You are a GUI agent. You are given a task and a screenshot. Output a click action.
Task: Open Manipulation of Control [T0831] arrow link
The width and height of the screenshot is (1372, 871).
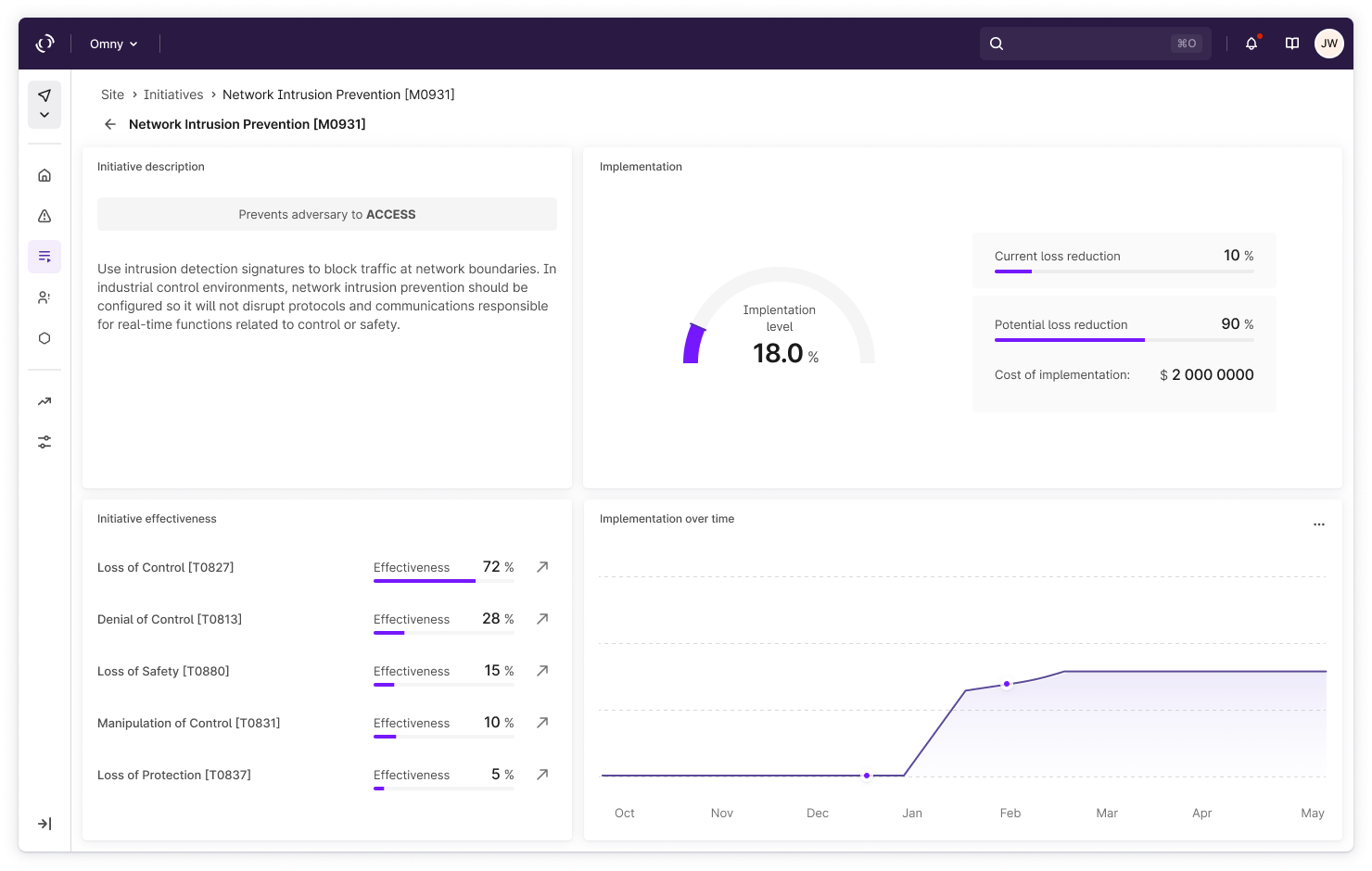click(542, 722)
